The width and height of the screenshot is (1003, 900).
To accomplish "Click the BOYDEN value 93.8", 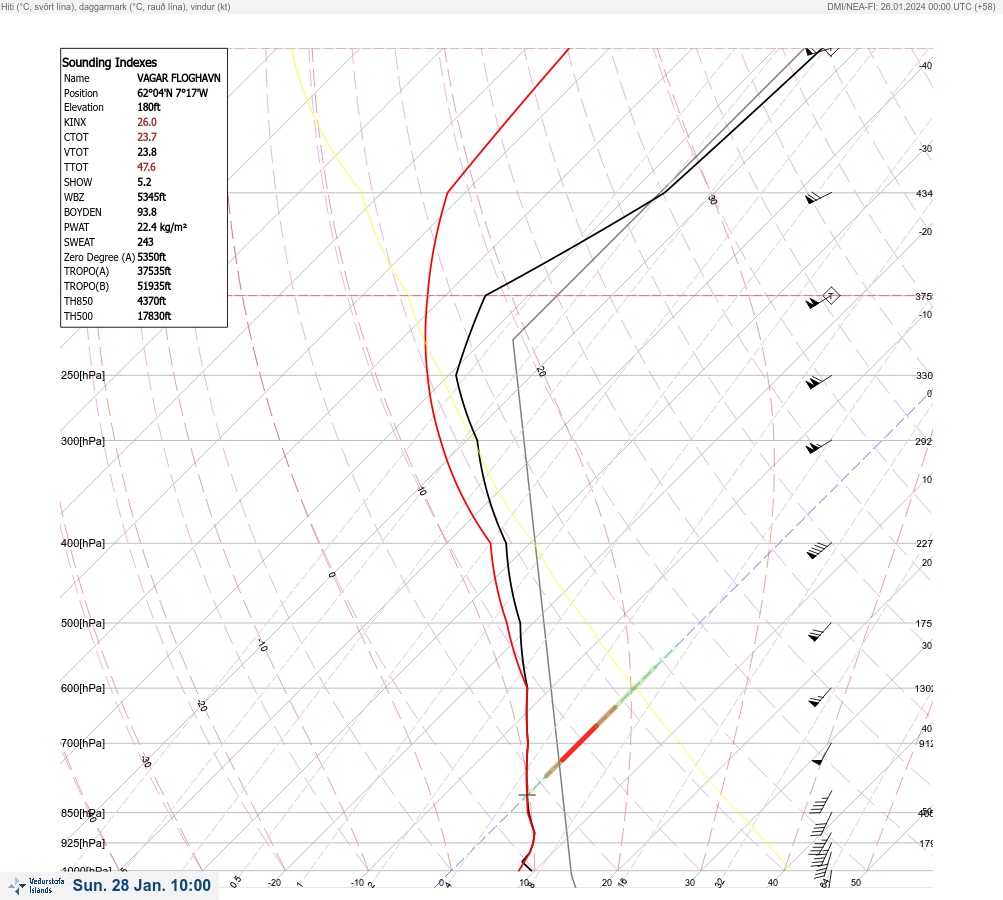I will (x=146, y=212).
